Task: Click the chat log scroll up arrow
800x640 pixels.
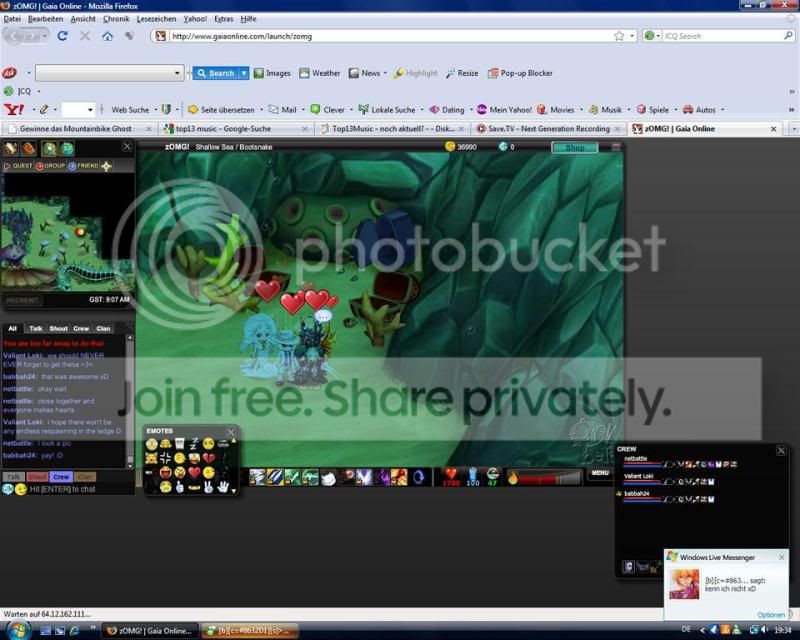Action: [x=130, y=338]
